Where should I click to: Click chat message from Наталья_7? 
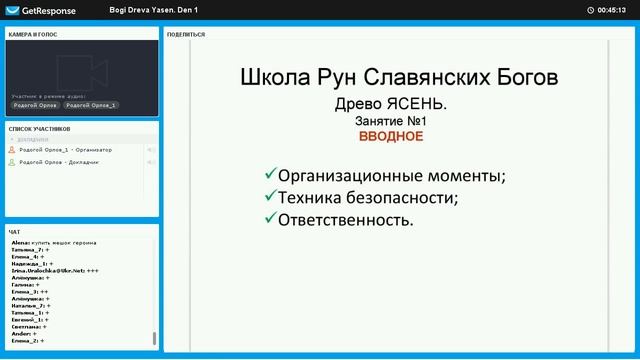point(31,306)
